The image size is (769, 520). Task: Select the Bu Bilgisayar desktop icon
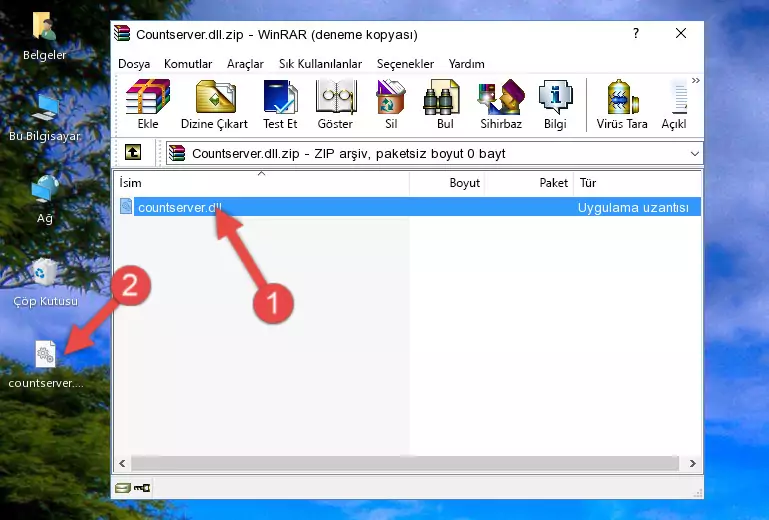pyautogui.click(x=45, y=118)
